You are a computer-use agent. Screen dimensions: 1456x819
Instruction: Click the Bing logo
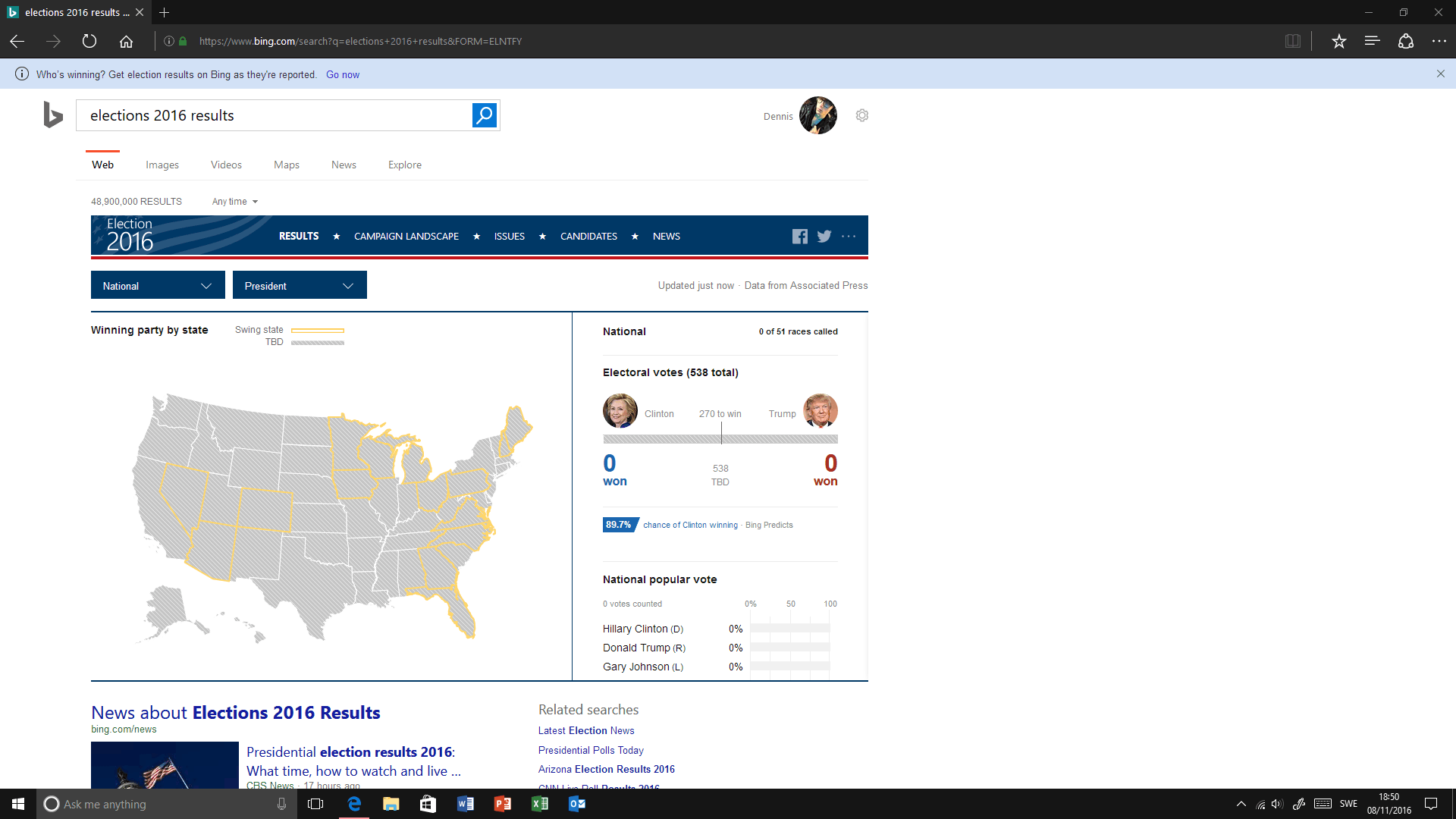pyautogui.click(x=53, y=115)
